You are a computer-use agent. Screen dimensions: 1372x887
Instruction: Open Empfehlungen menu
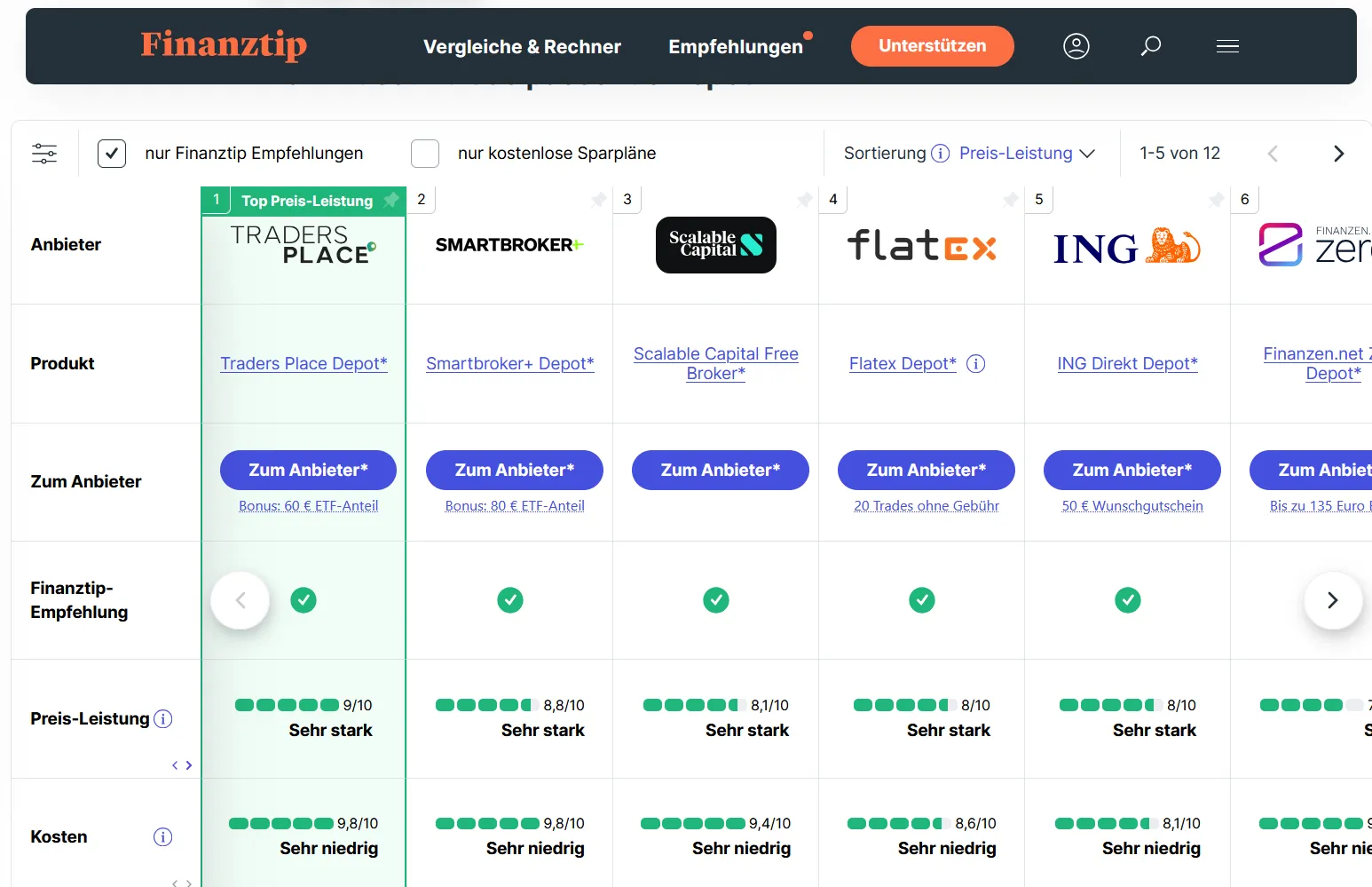pos(736,47)
